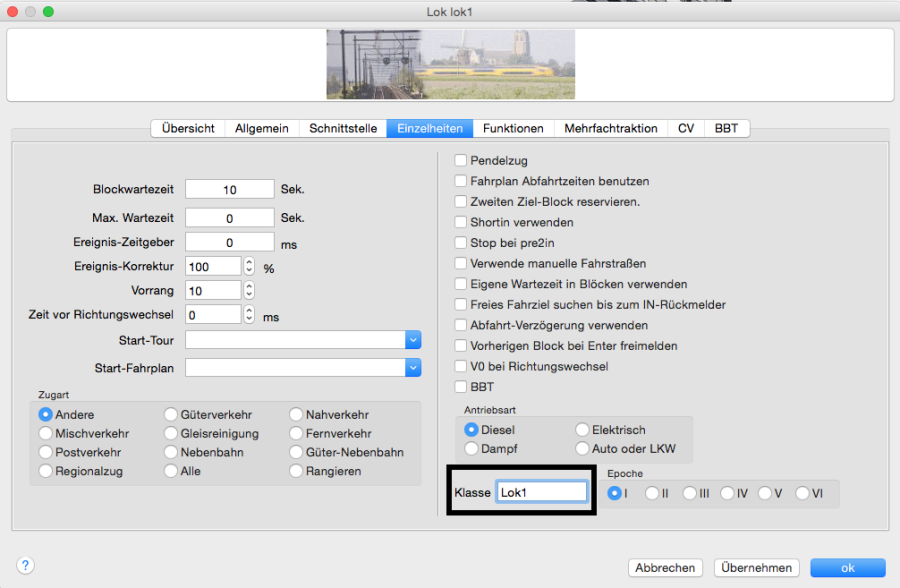Enable the BBT checkbox
900x588 pixels.
click(x=461, y=386)
